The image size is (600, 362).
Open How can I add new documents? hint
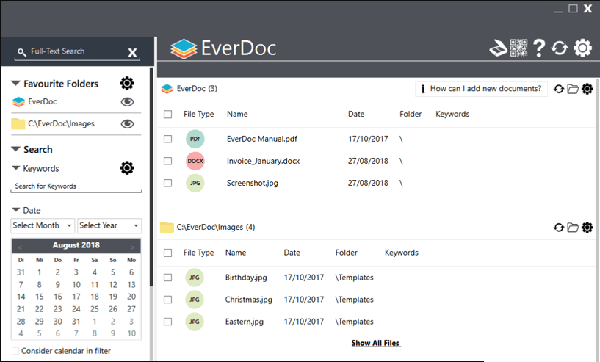[481, 89]
